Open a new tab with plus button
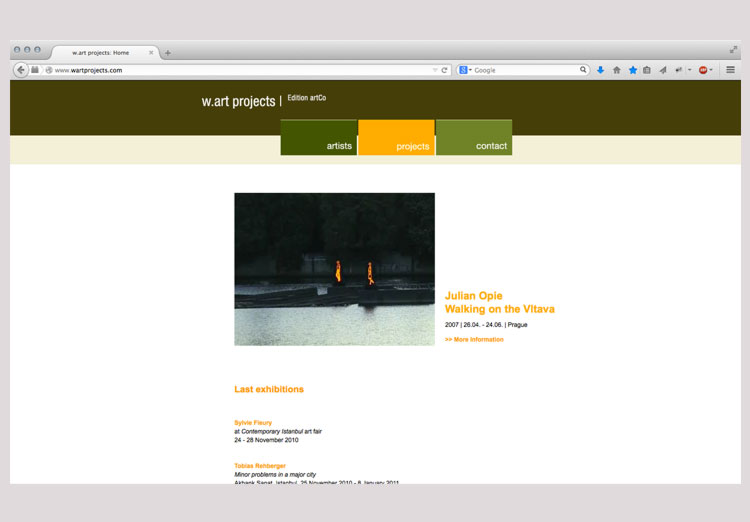 168,53
